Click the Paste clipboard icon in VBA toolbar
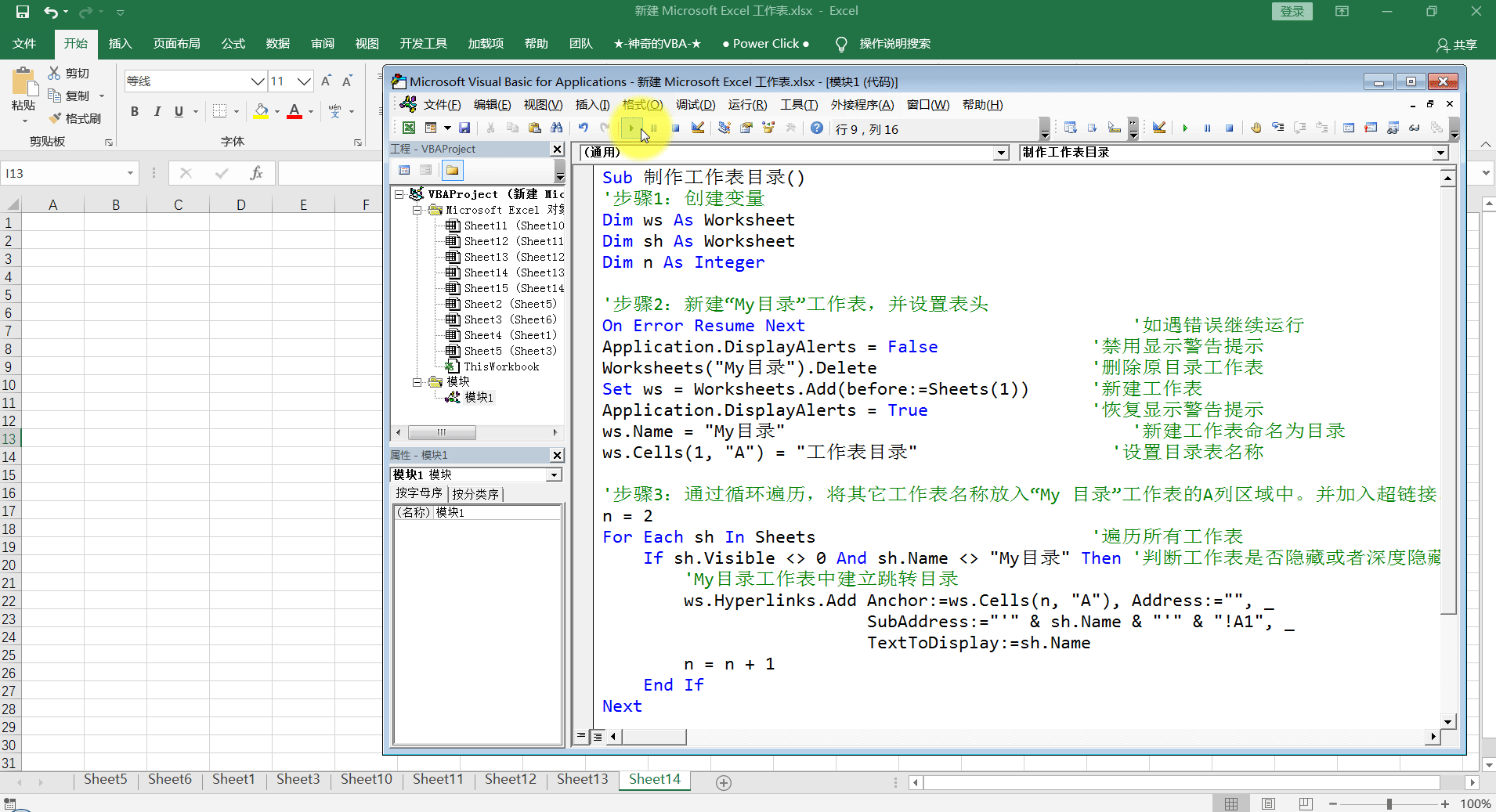The height and width of the screenshot is (812, 1496). click(534, 128)
